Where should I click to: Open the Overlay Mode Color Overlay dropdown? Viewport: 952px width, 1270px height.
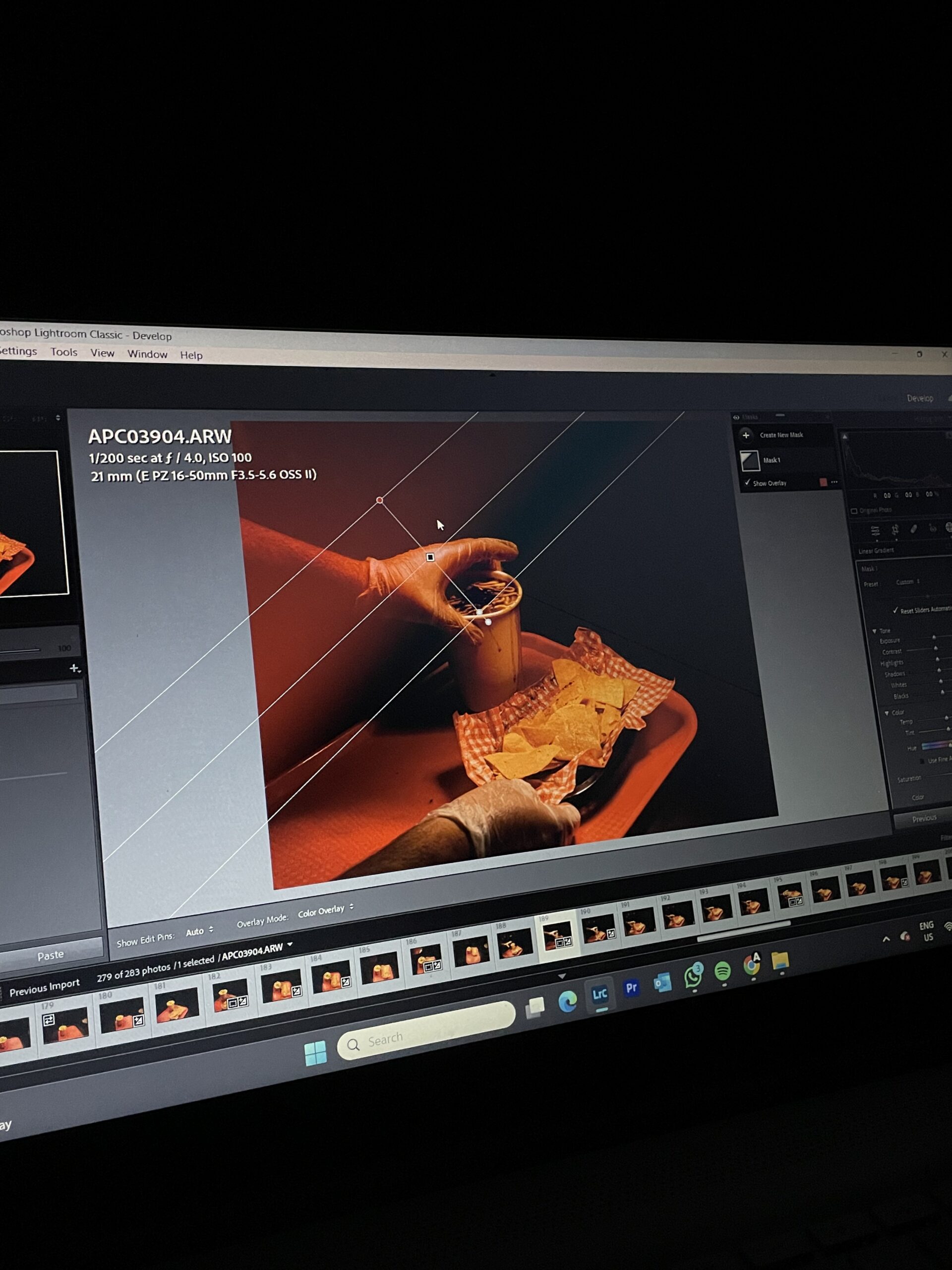[325, 911]
